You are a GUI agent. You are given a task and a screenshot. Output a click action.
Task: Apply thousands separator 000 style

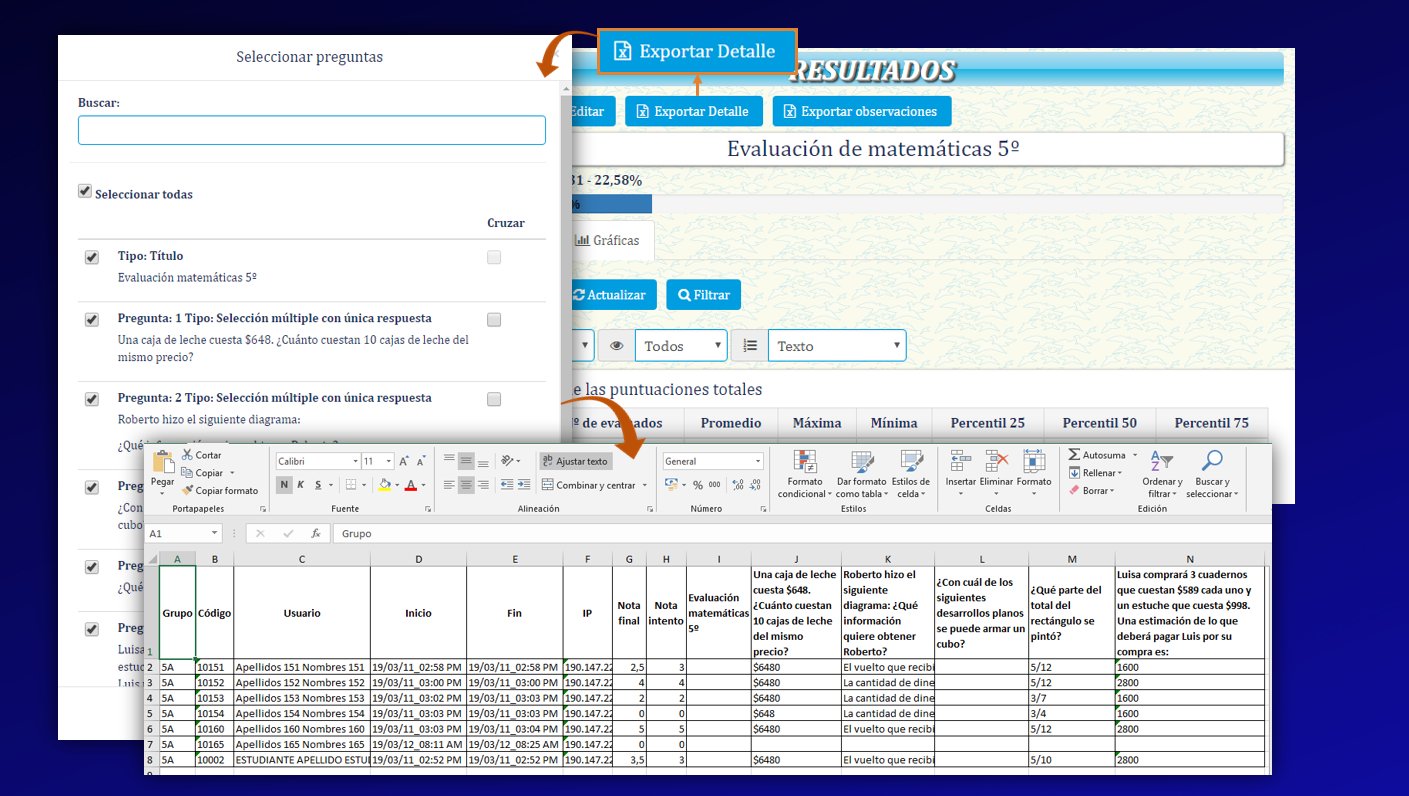coord(714,485)
